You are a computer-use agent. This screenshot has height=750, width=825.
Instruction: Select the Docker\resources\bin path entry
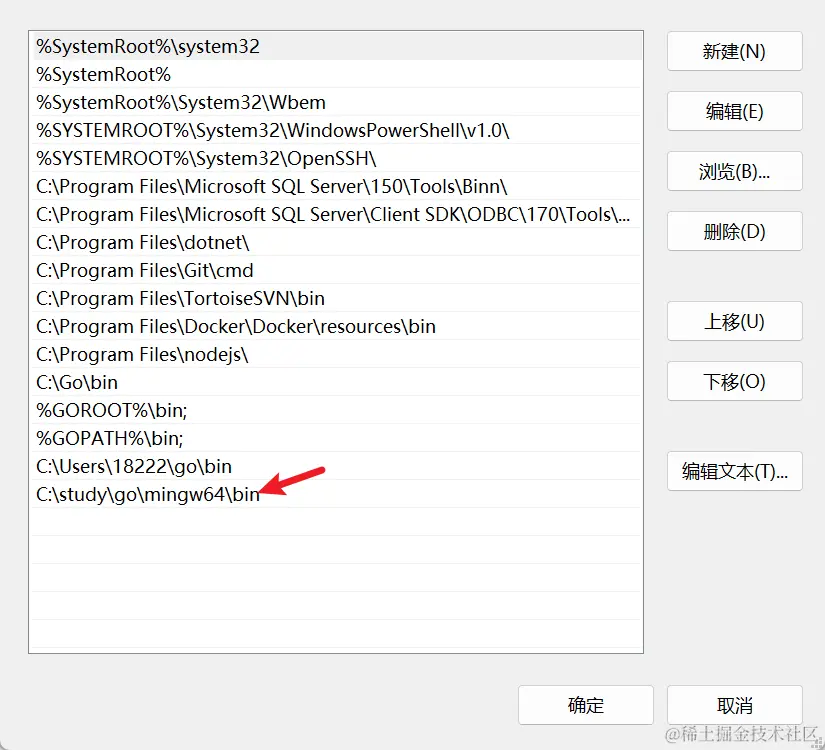[x=337, y=326]
